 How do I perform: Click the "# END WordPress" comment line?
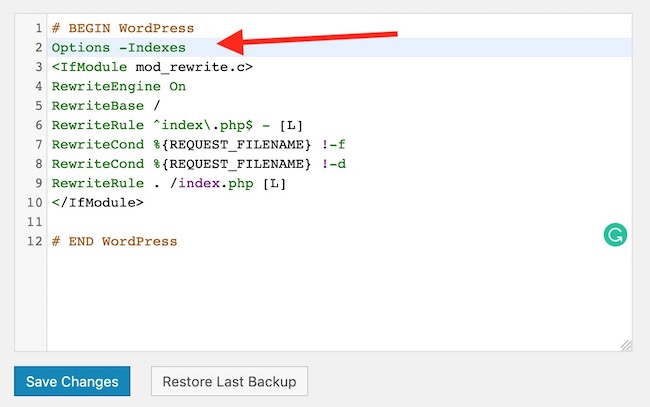tap(114, 241)
